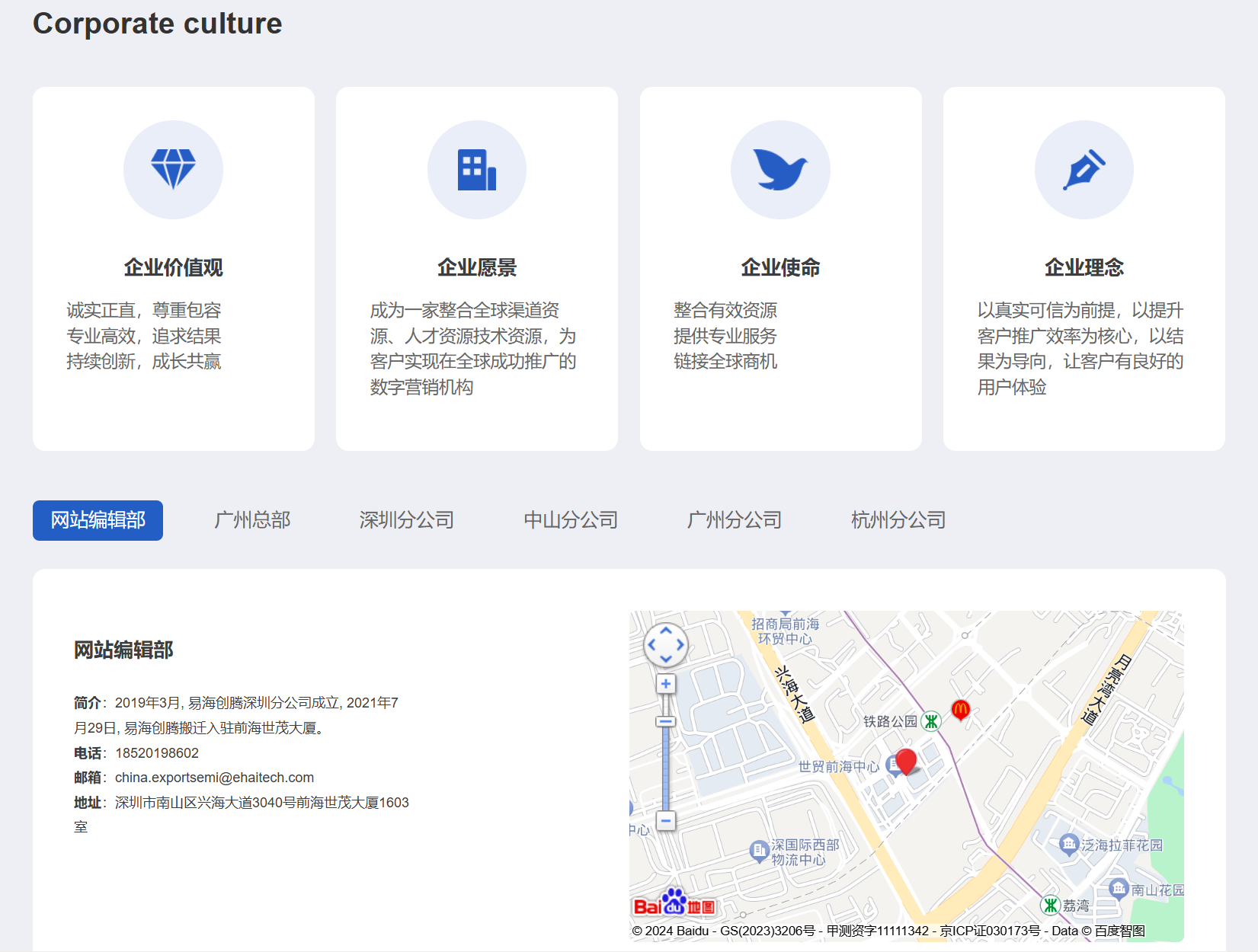Viewport: 1258px width, 952px height.
Task: Click the building icon above 企业愿景
Action: (476, 169)
